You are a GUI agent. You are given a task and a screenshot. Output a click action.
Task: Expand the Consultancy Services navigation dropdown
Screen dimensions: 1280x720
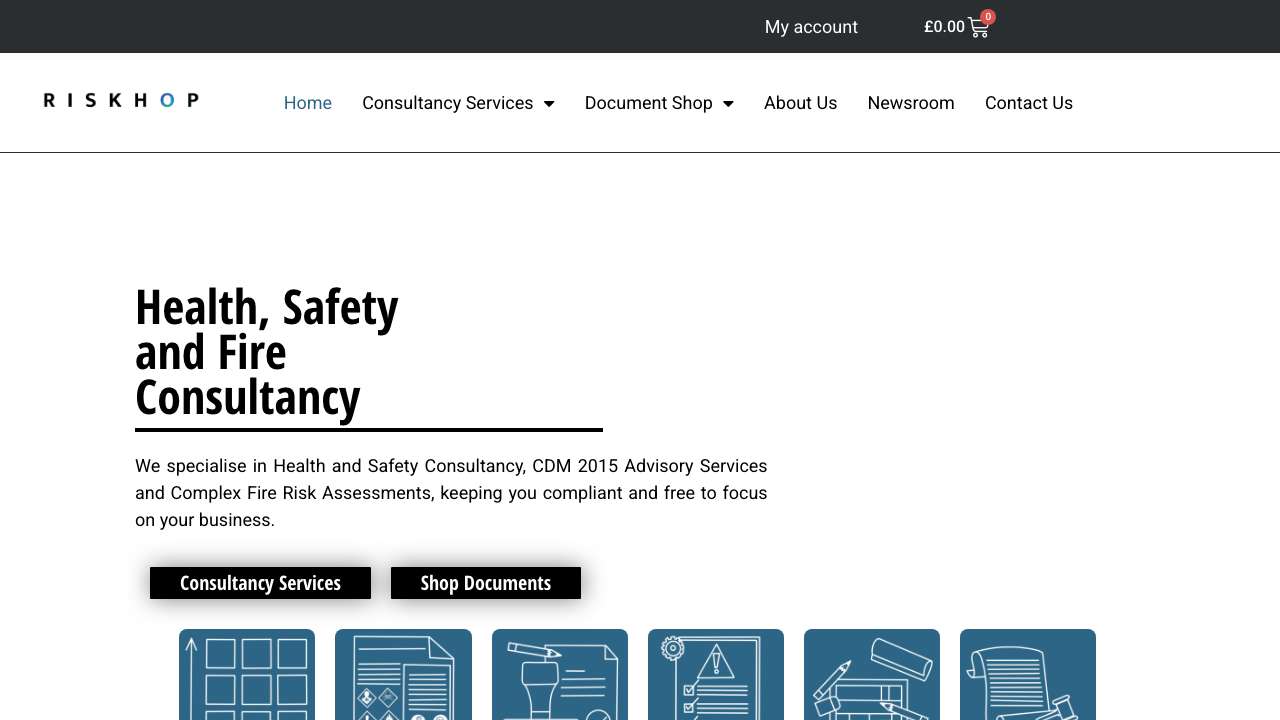[x=458, y=103]
